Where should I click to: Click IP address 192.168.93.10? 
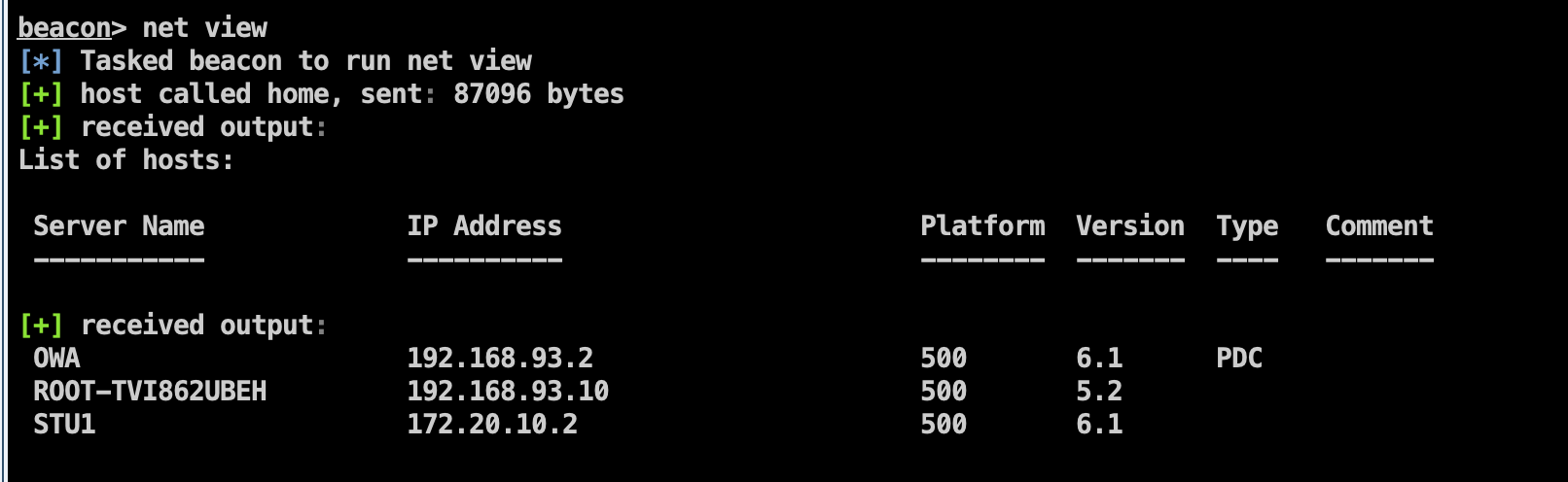508,392
